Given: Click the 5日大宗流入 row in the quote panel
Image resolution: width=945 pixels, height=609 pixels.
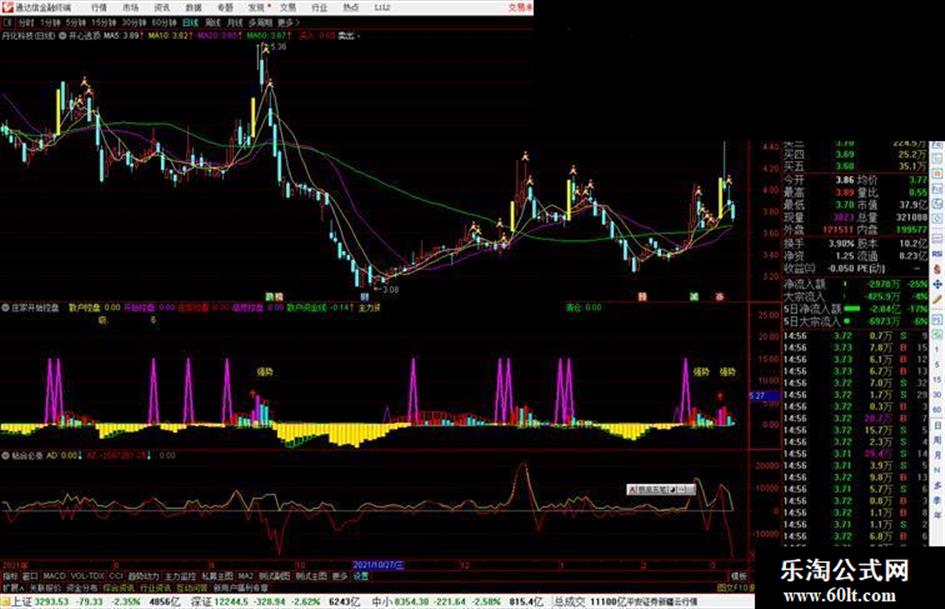Looking at the screenshot, I should click(855, 321).
